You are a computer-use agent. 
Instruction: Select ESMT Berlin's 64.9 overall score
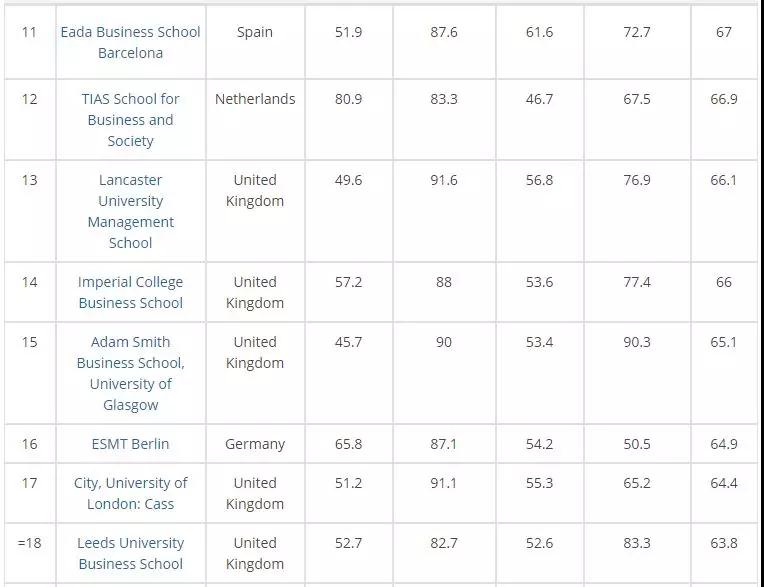(724, 444)
